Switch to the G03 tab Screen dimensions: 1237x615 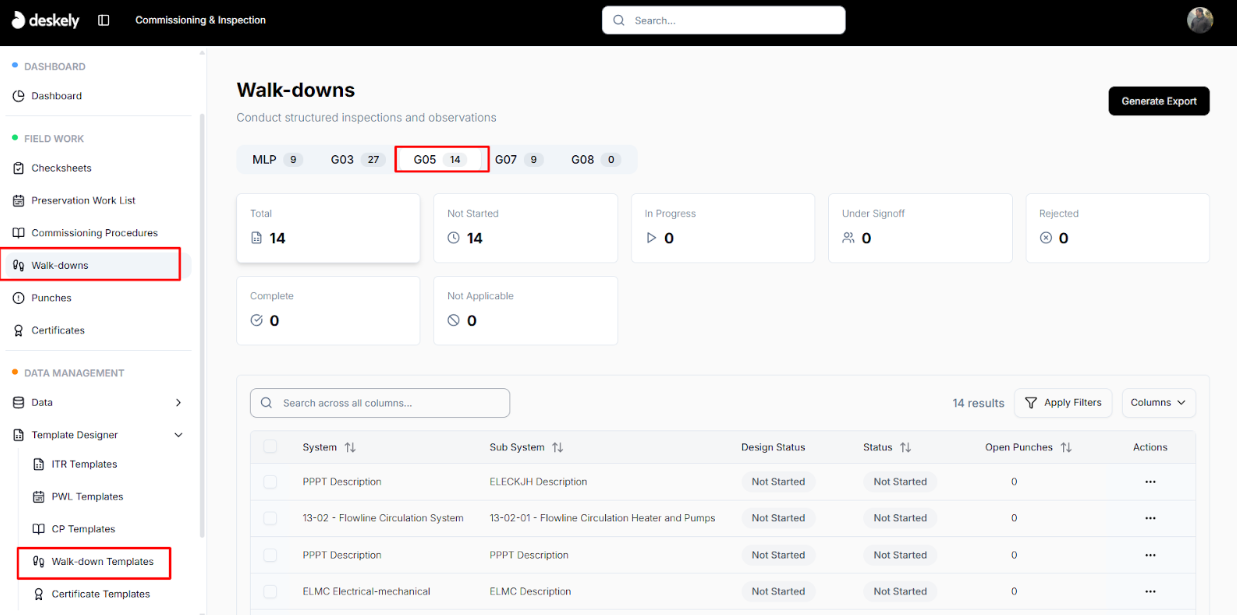click(357, 160)
